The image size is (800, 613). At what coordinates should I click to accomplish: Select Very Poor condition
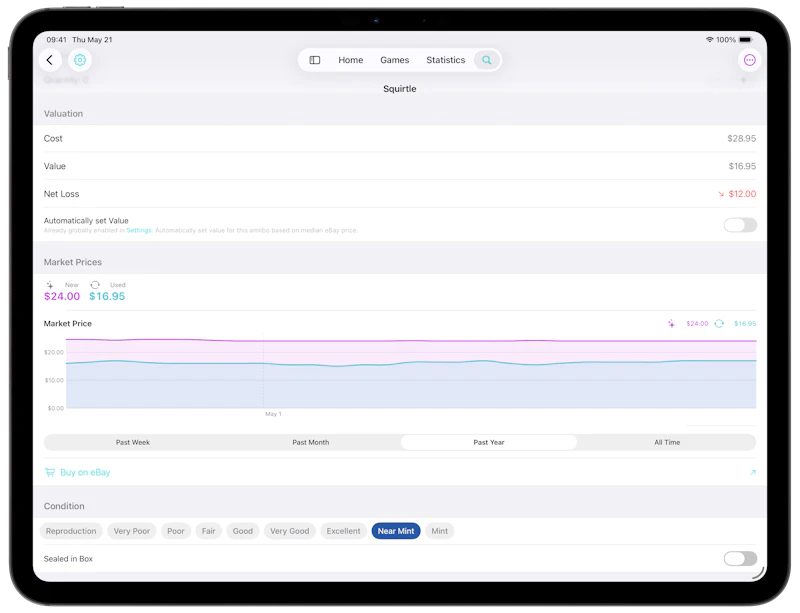pos(132,531)
